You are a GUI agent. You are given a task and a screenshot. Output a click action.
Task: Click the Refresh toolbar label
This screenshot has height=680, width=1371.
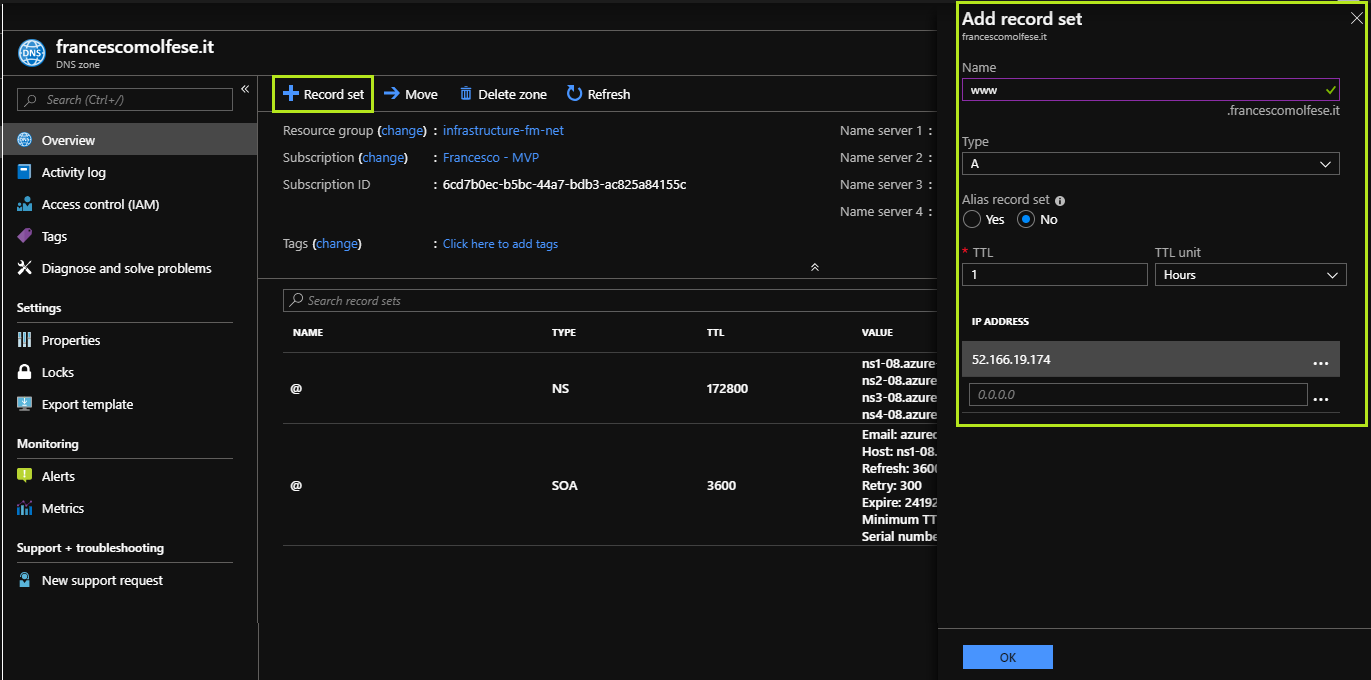[x=609, y=94]
